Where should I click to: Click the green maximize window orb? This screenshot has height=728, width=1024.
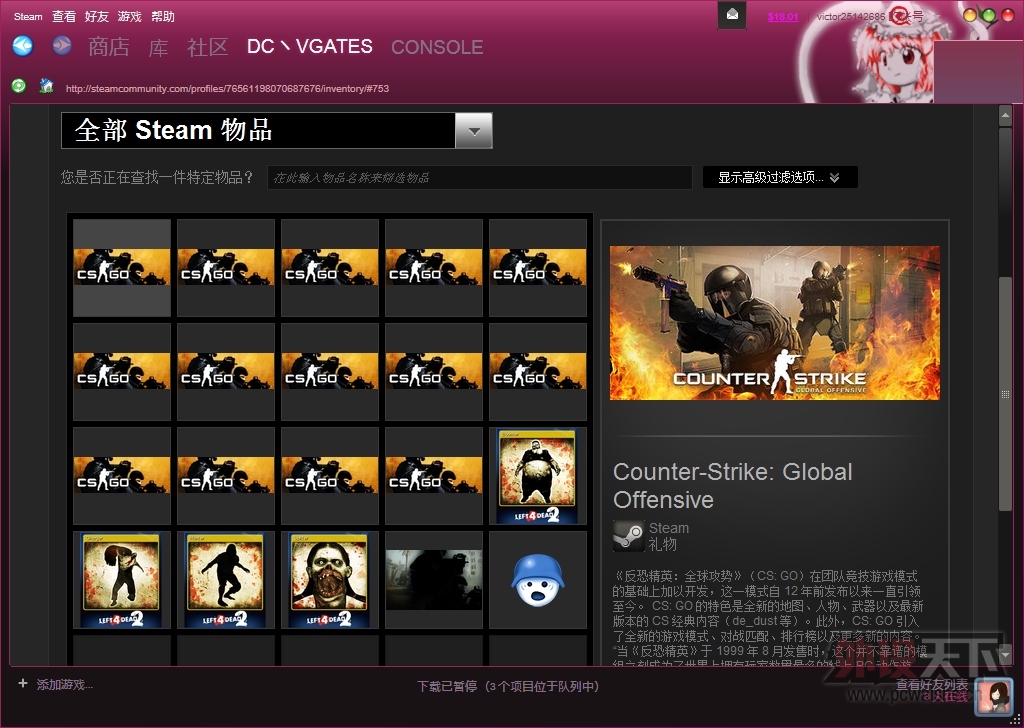pos(989,15)
